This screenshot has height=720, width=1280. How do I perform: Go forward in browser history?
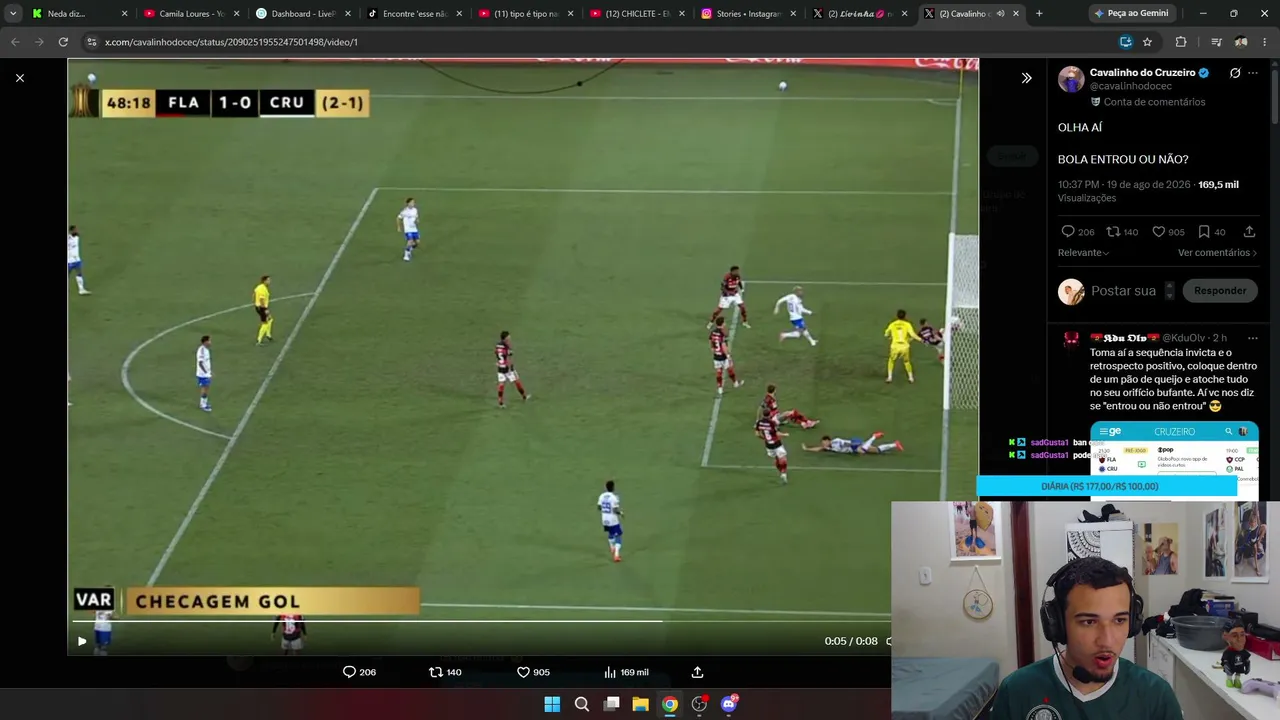coord(39,42)
